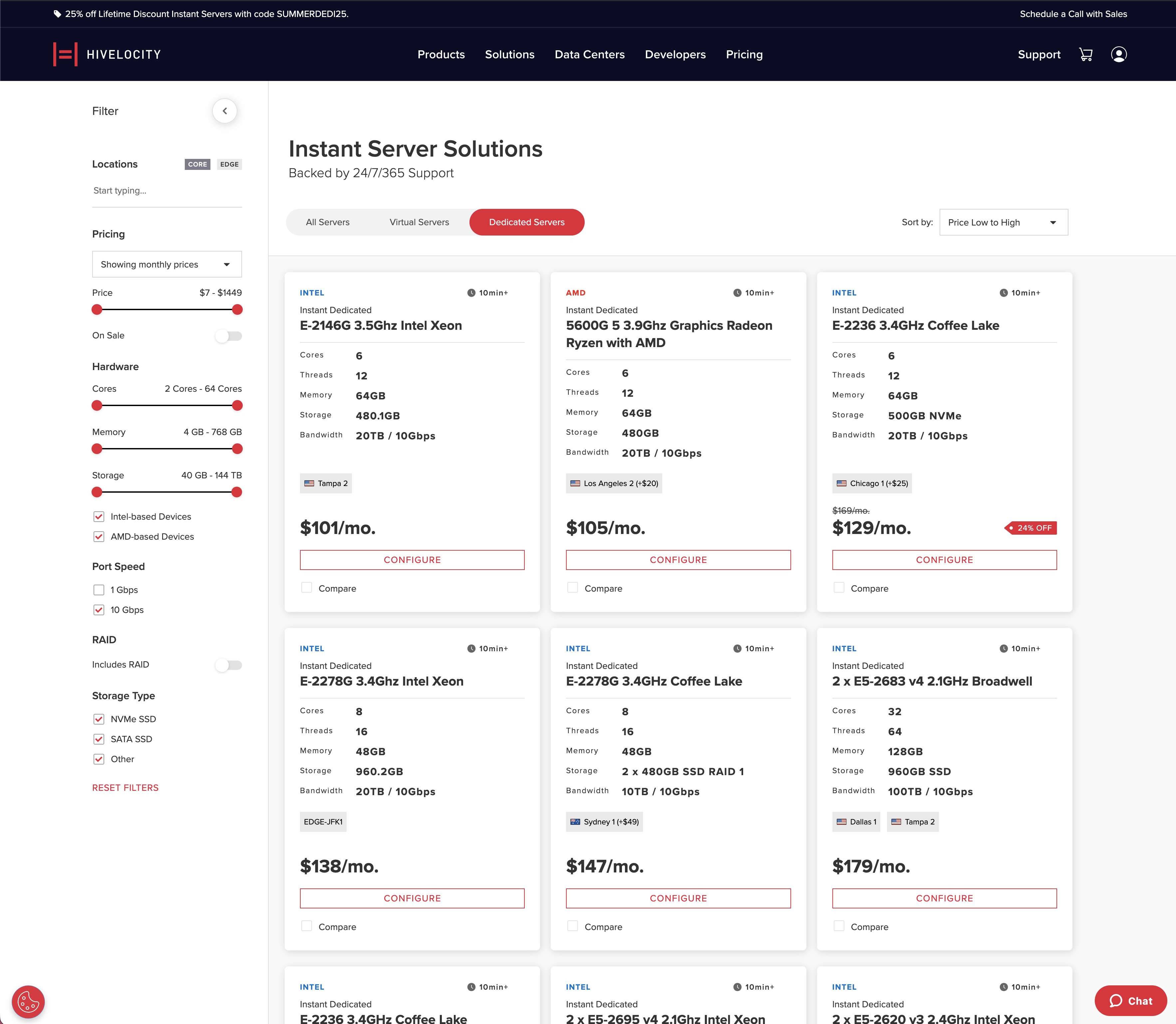Click the discount tag icon in the banner
Screen dimensions: 1176x1024
pos(57,14)
